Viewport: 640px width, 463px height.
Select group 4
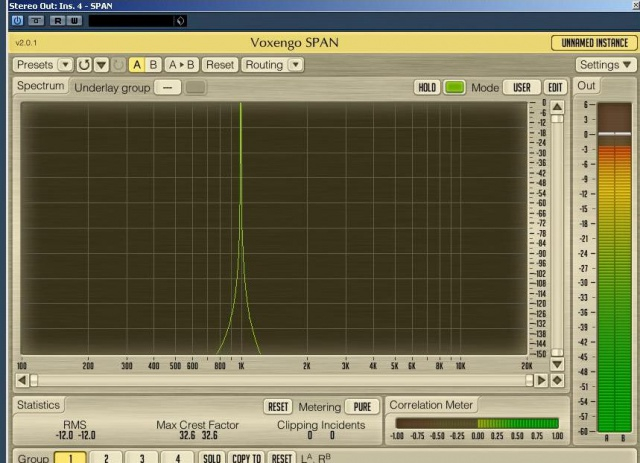(178, 458)
